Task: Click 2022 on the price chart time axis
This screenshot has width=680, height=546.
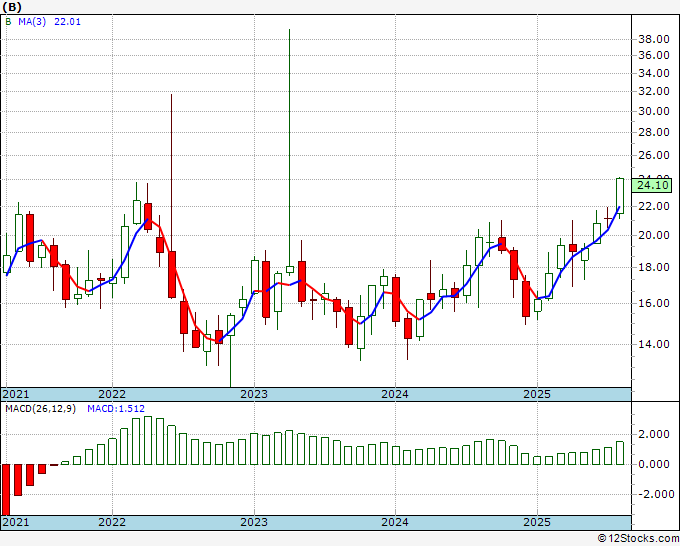Action: [x=112, y=394]
